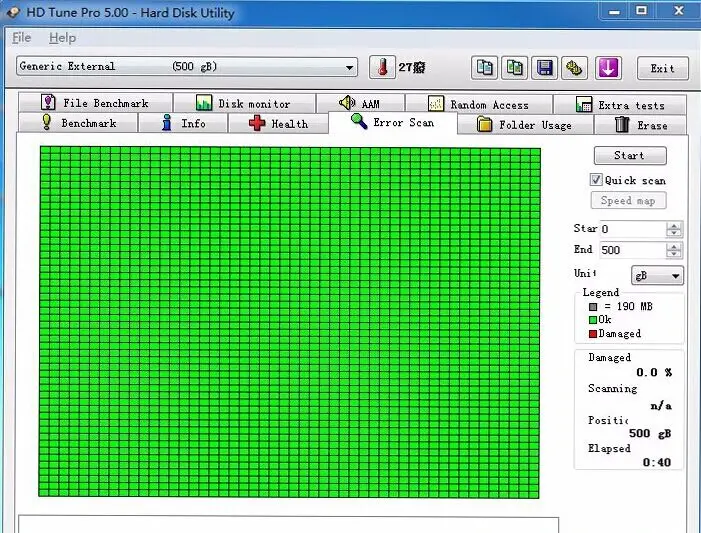The height and width of the screenshot is (533, 701).
Task: Copy text results to clipboard icon
Action: click(484, 68)
